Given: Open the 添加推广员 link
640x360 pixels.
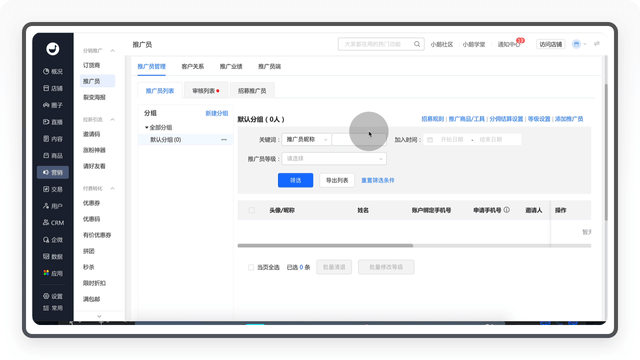Looking at the screenshot, I should click(x=569, y=119).
